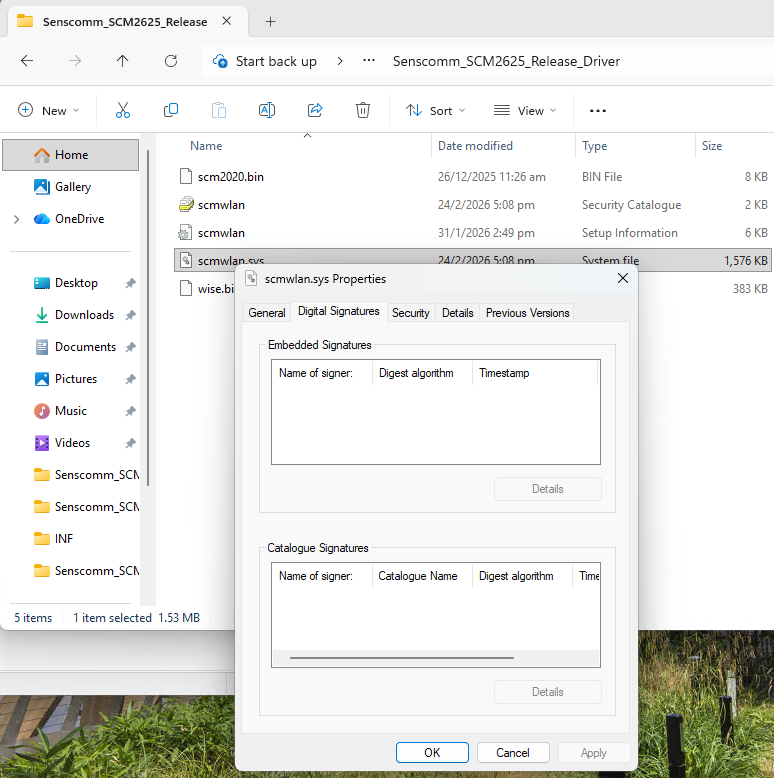Select the Digital Signatures tab
The image size is (774, 778).
339,311
